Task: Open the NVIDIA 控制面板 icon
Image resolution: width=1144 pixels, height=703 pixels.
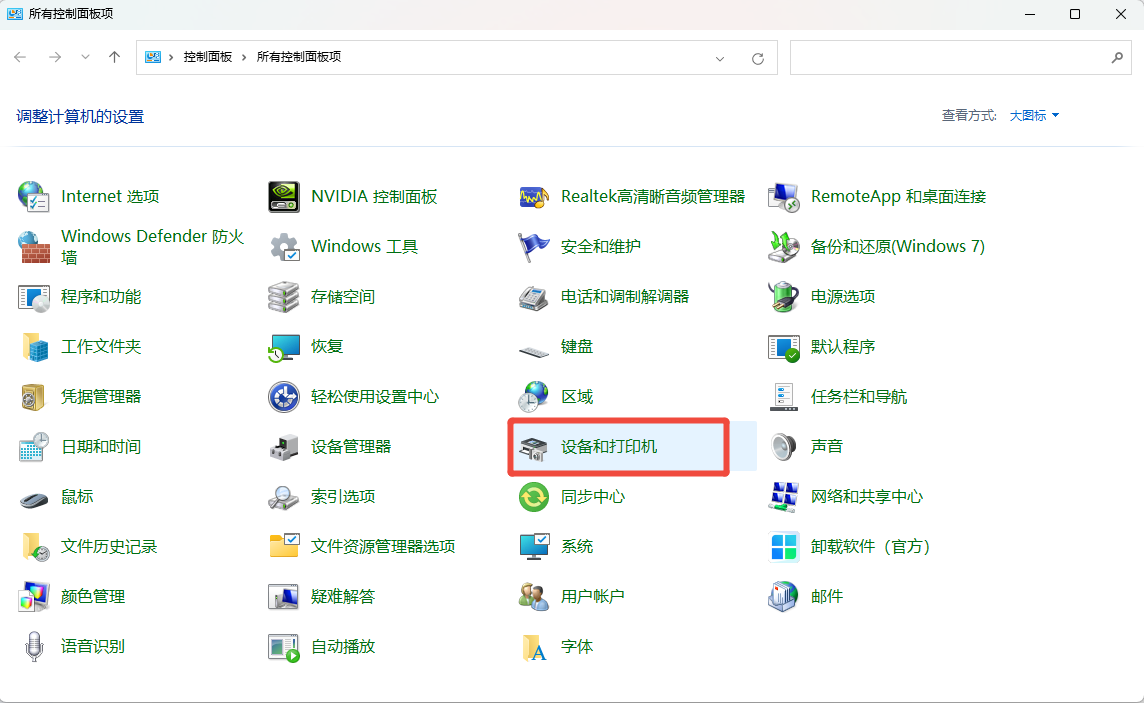Action: click(284, 197)
